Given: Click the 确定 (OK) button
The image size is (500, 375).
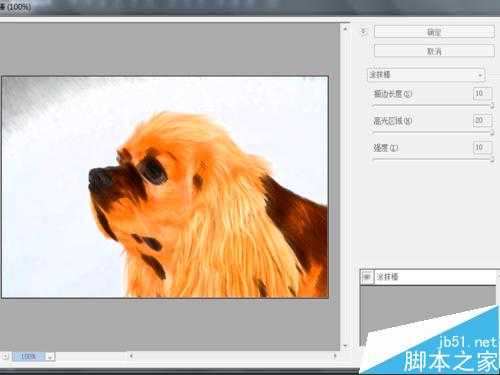Looking at the screenshot, I should pyautogui.click(x=434, y=32).
